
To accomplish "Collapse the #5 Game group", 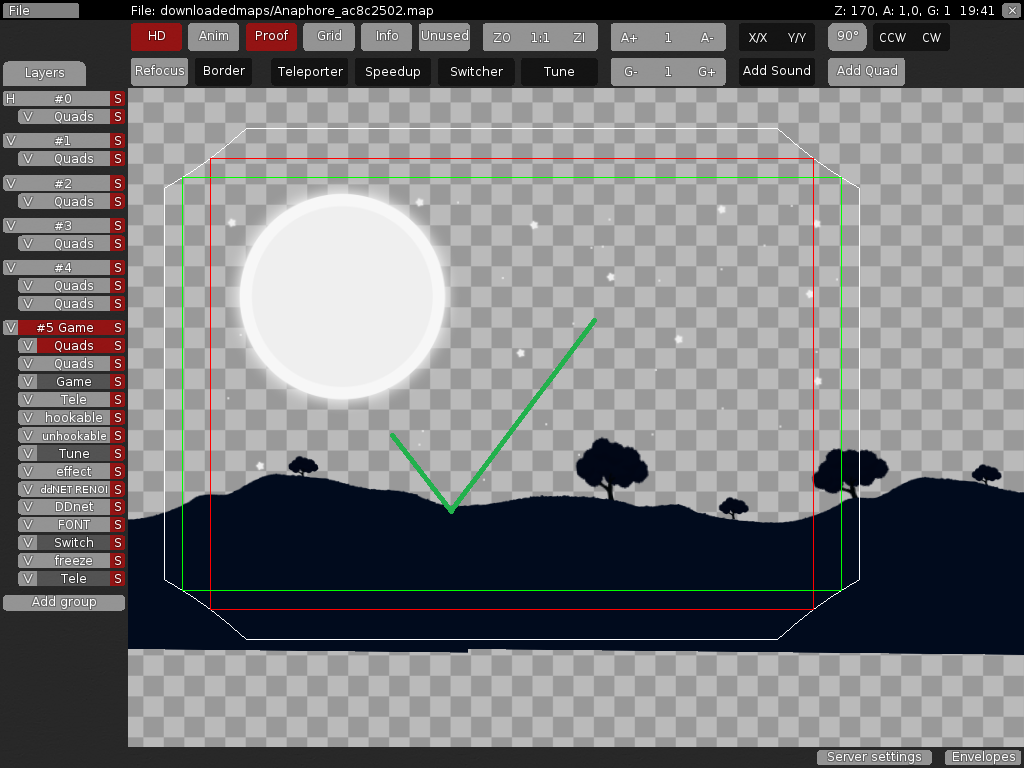I will (x=13, y=327).
